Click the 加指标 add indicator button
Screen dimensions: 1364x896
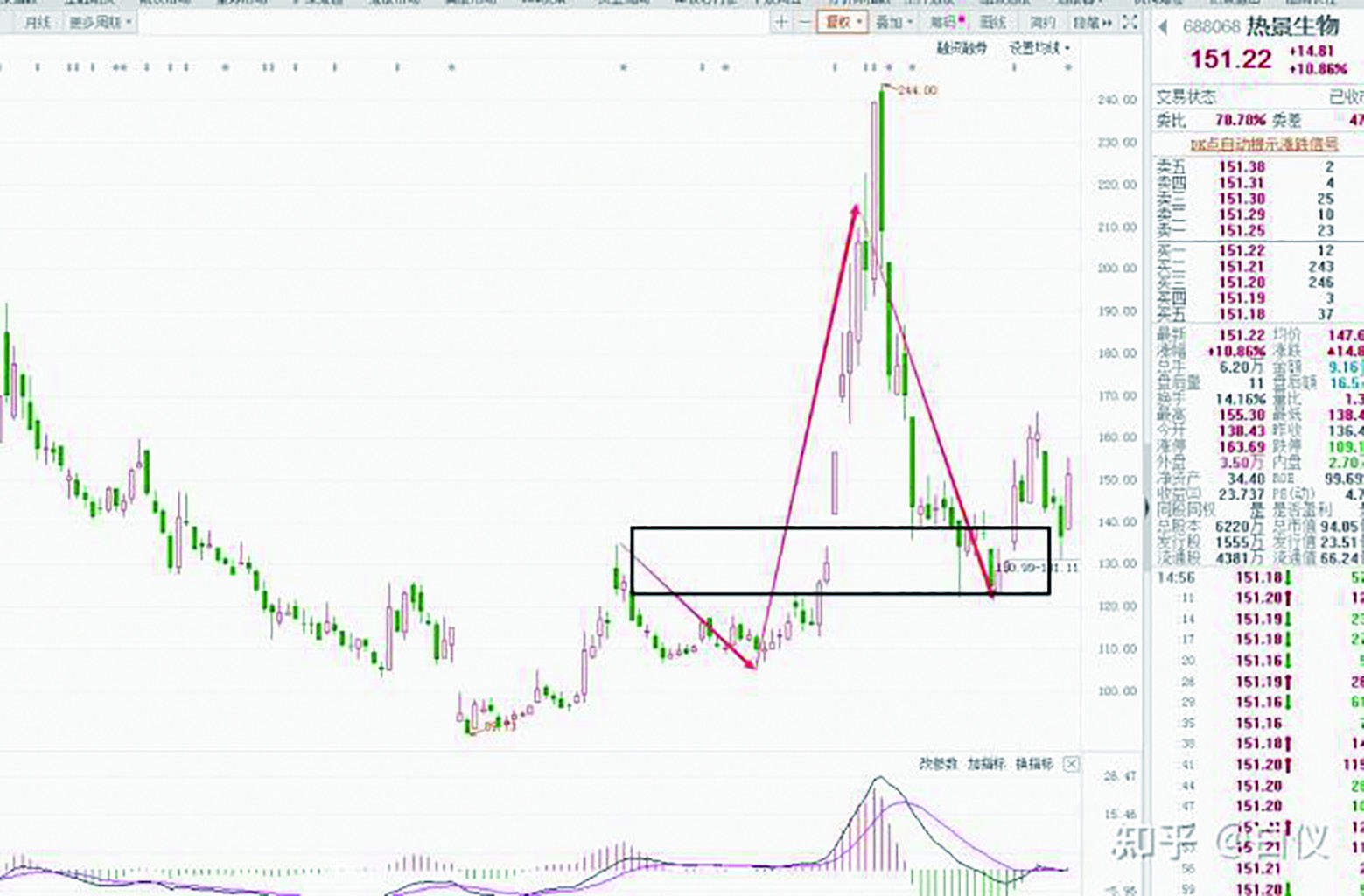click(x=986, y=764)
